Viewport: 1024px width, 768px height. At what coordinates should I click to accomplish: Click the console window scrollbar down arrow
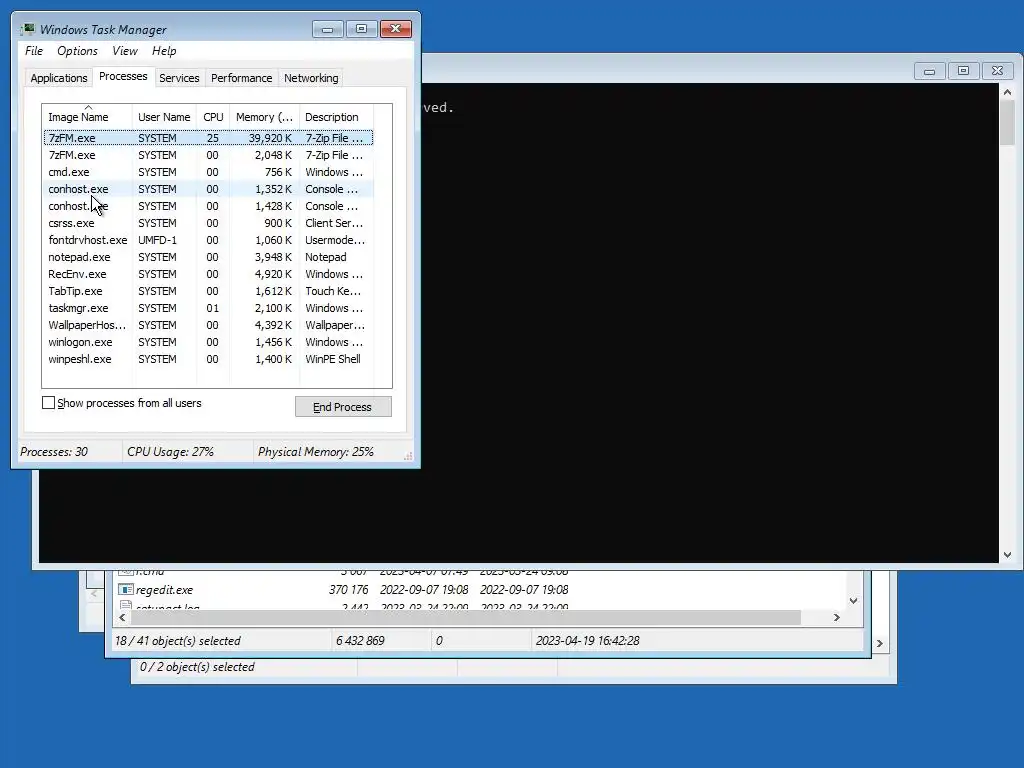(1007, 554)
